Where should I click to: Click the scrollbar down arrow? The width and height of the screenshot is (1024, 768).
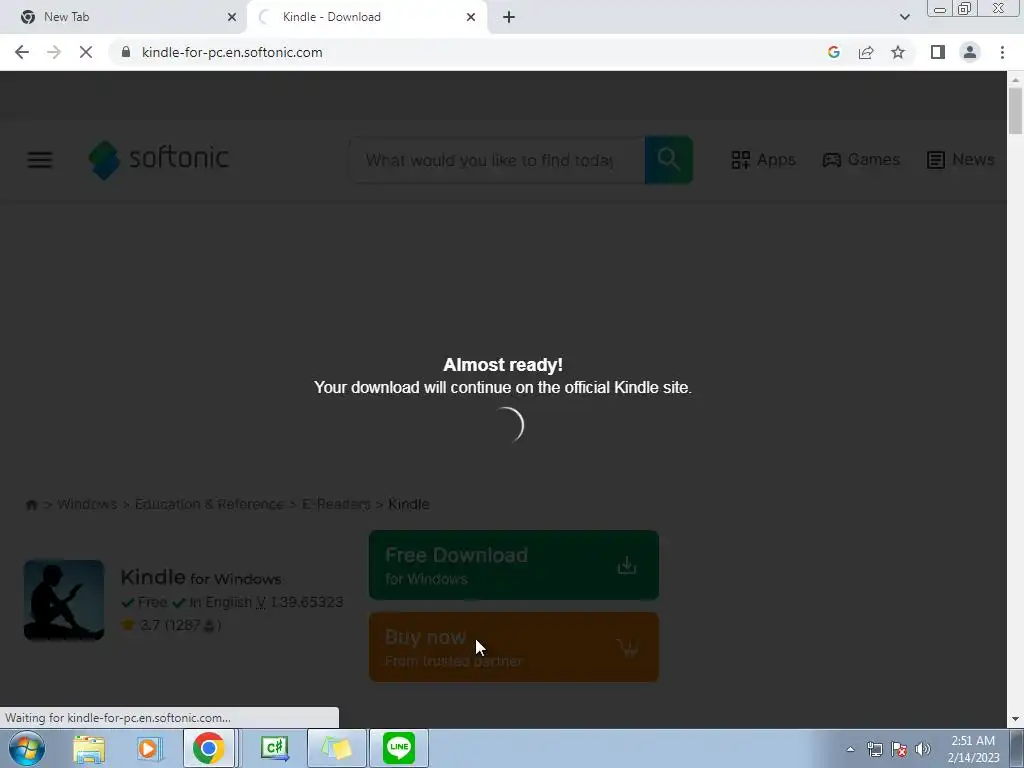(1015, 719)
